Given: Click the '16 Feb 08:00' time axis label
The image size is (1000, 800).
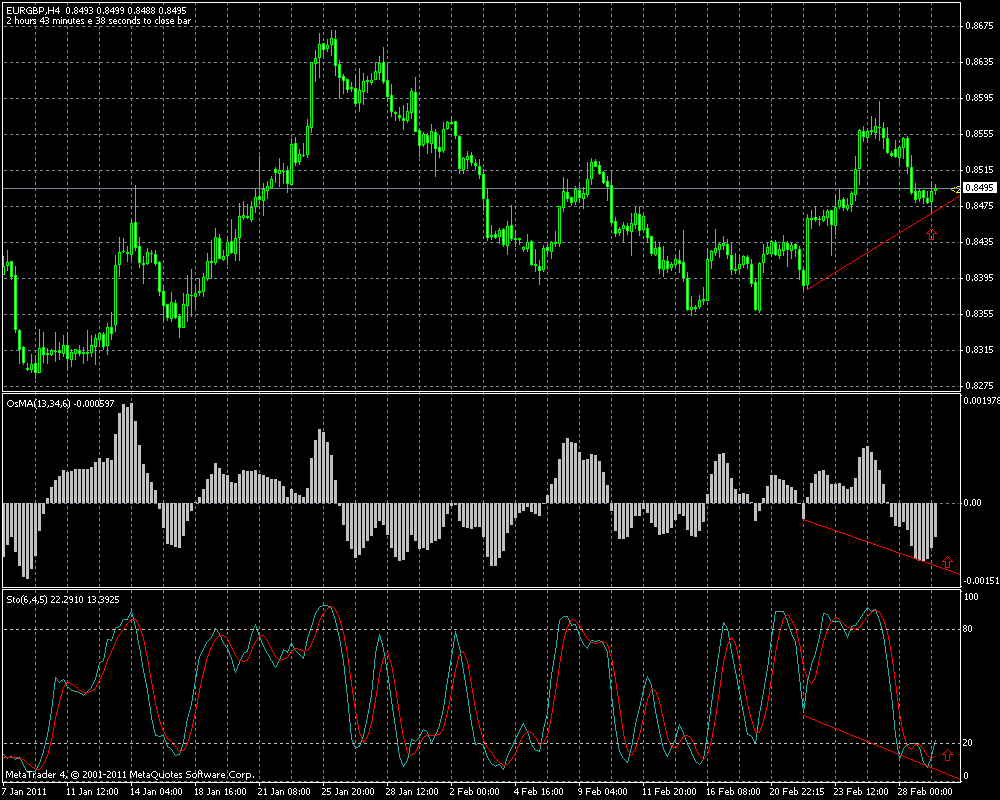Looking at the screenshot, I should 732,792.
